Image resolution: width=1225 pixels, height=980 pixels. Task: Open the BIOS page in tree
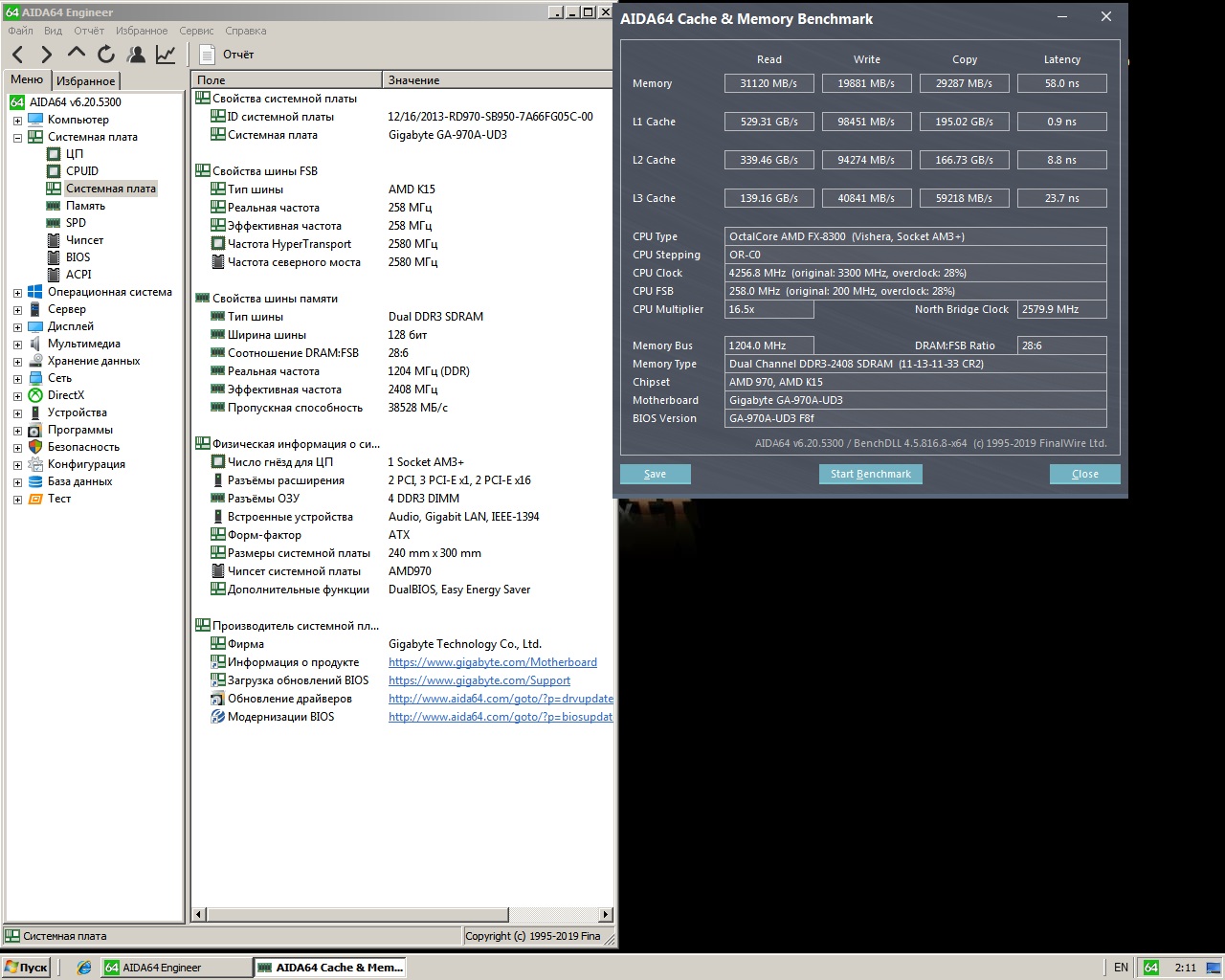(78, 257)
